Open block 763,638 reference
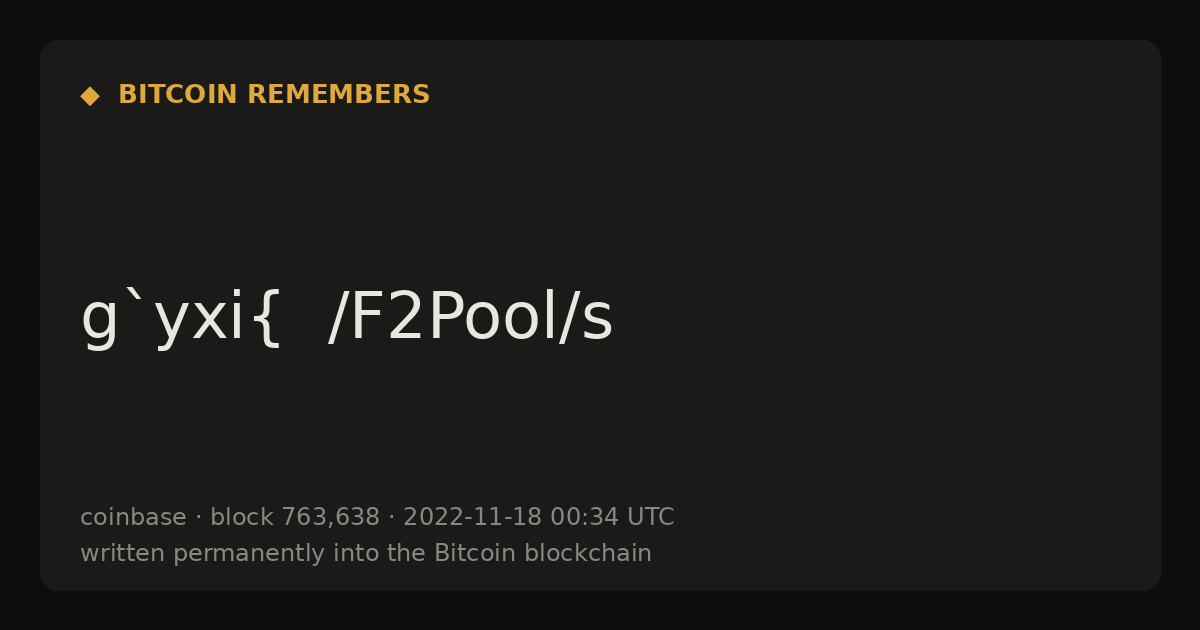The height and width of the screenshot is (630, 1200). tap(295, 517)
